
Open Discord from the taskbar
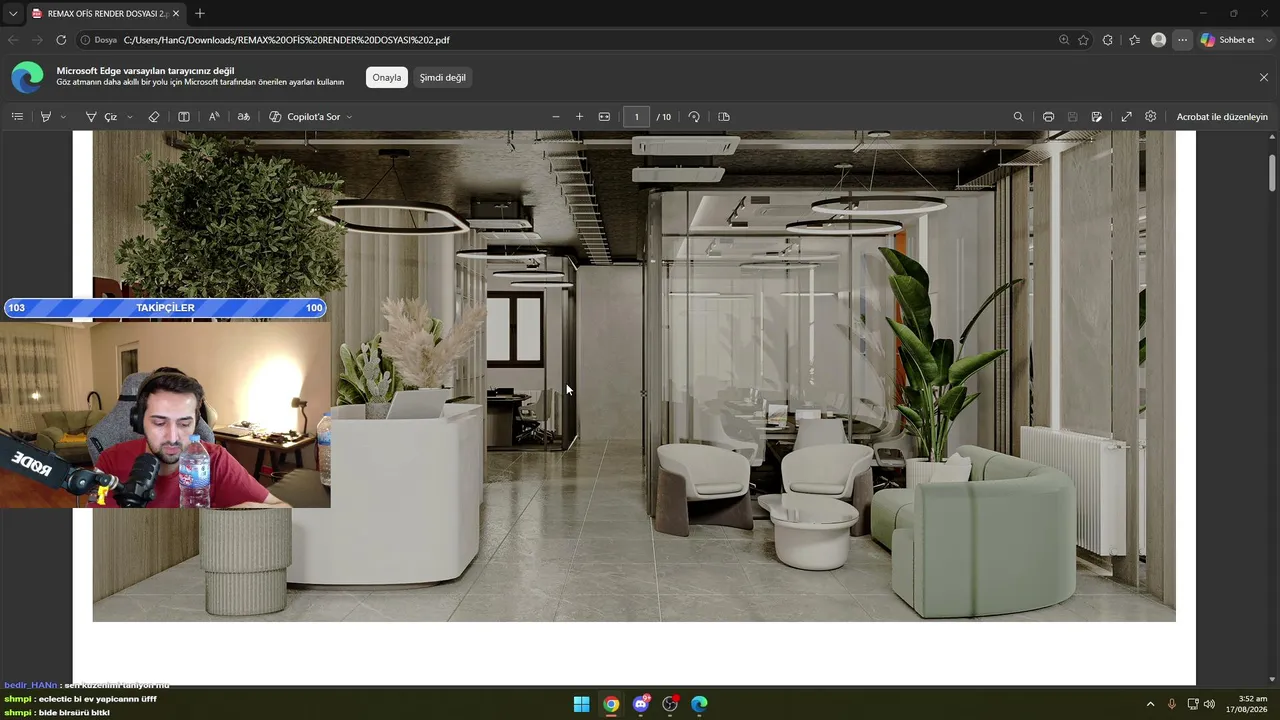(641, 704)
